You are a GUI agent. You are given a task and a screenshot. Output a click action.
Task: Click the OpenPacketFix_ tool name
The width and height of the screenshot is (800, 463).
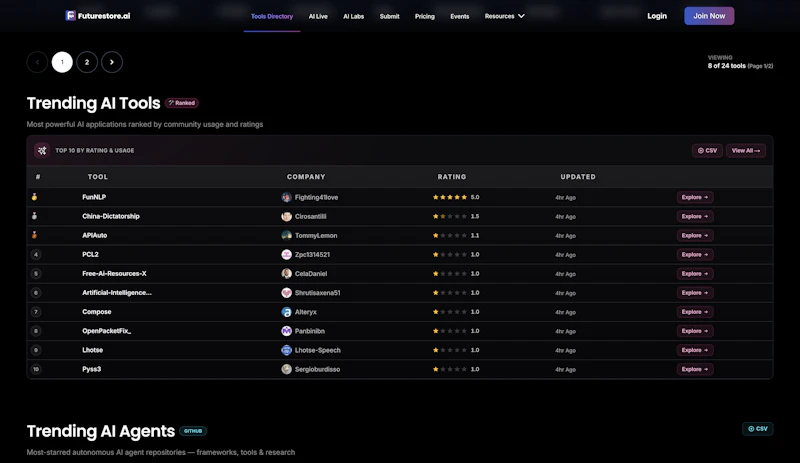point(107,331)
